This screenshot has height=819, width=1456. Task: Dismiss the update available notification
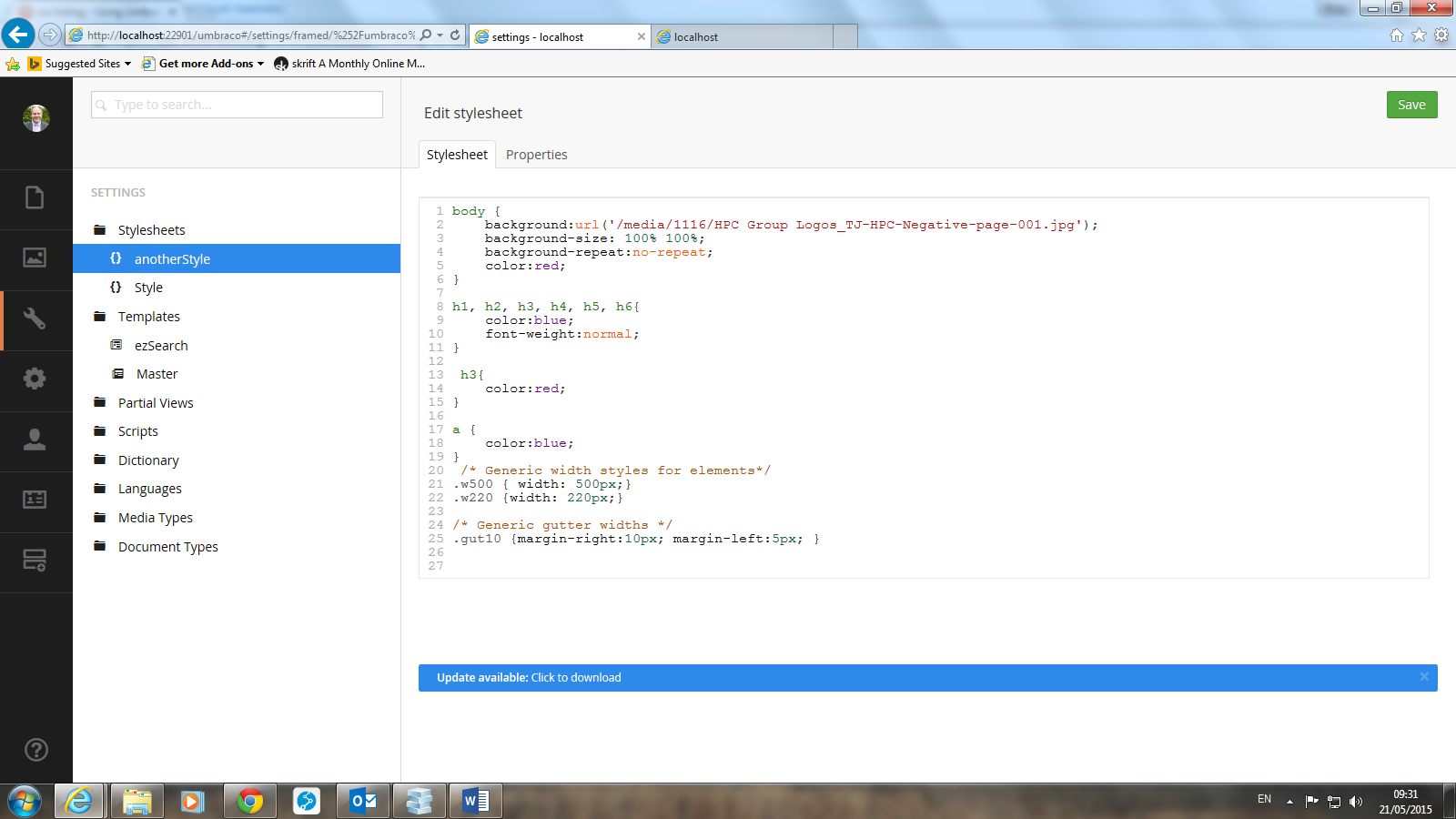[1424, 677]
